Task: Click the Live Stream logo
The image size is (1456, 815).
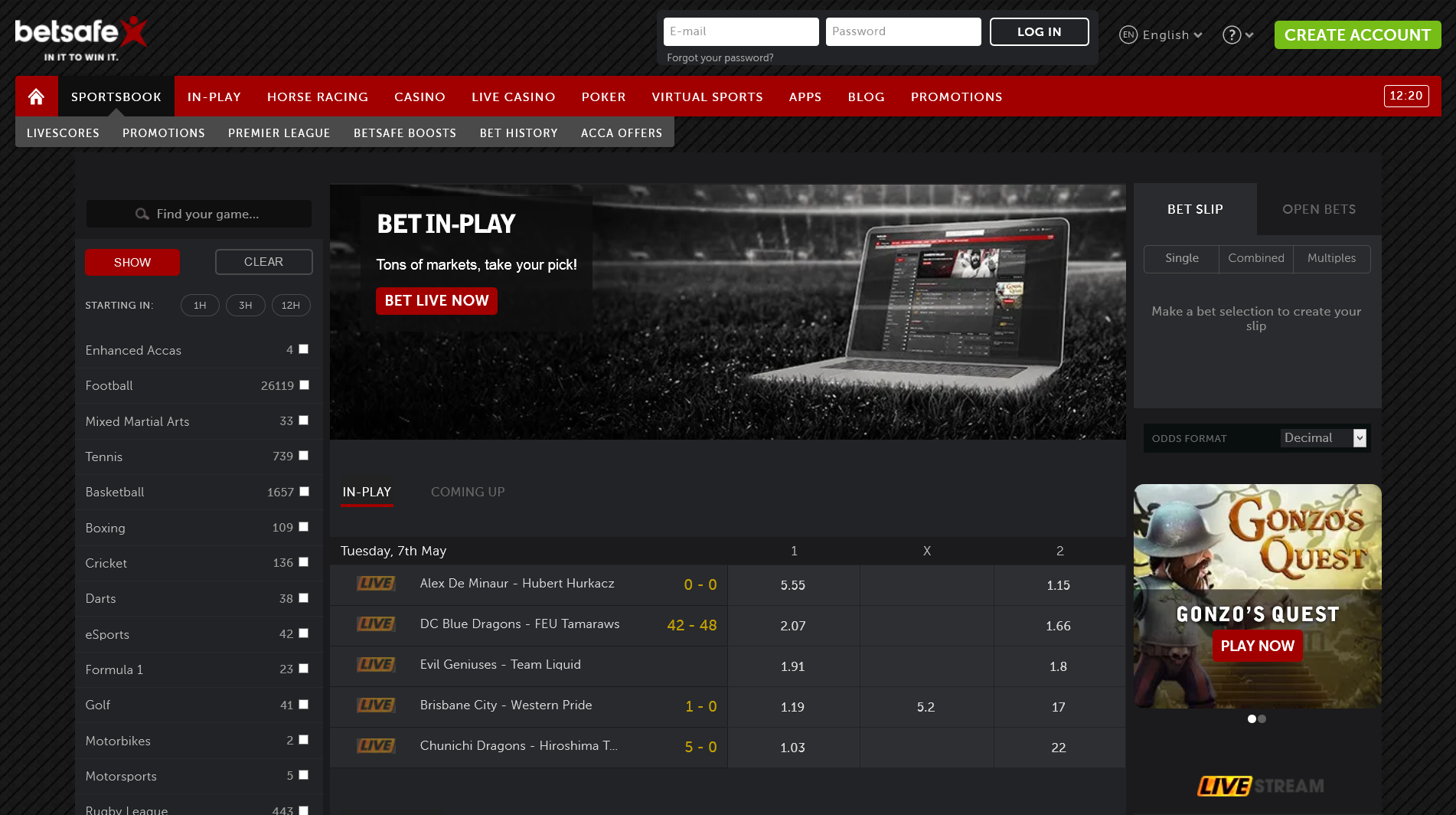Action: coord(1260,786)
